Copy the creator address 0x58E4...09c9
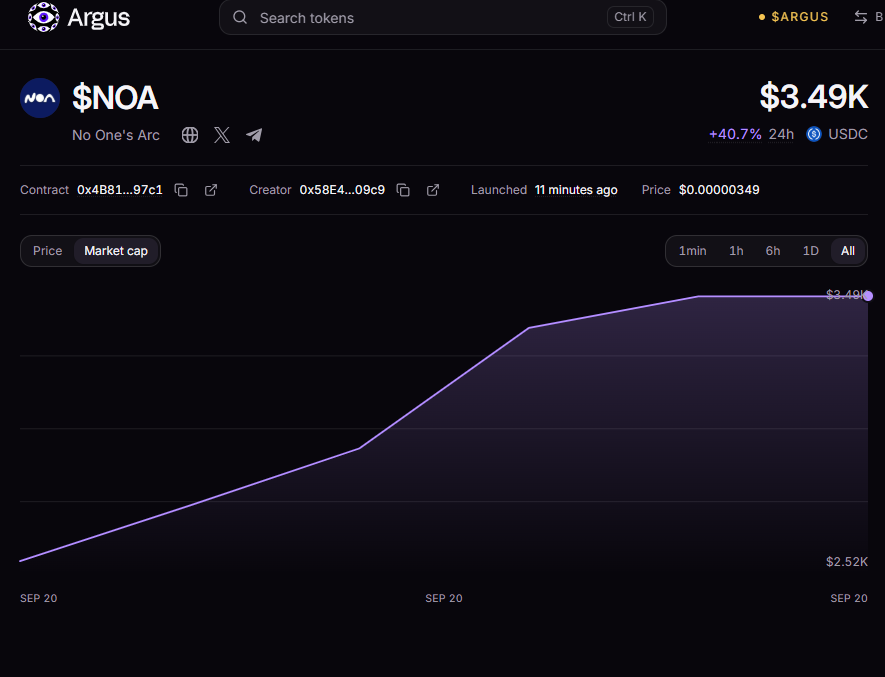 (403, 190)
